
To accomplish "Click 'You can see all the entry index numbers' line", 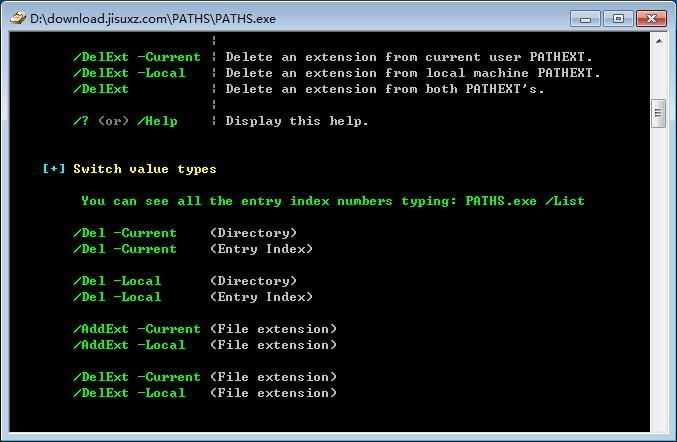I will (333, 201).
